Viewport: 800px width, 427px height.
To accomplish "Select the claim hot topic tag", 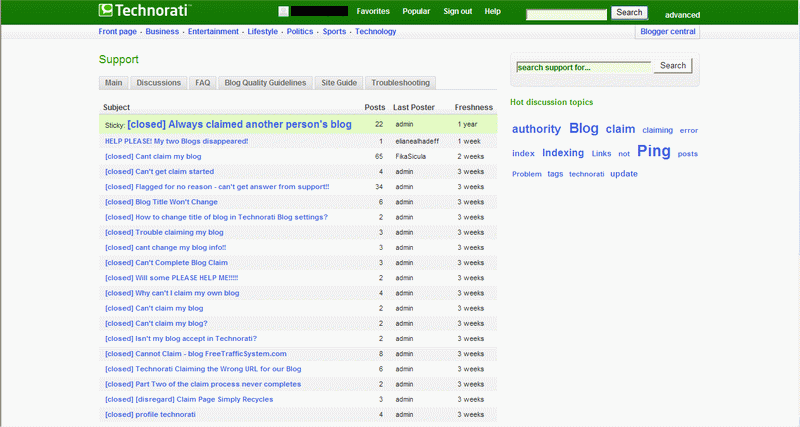I will click(620, 129).
